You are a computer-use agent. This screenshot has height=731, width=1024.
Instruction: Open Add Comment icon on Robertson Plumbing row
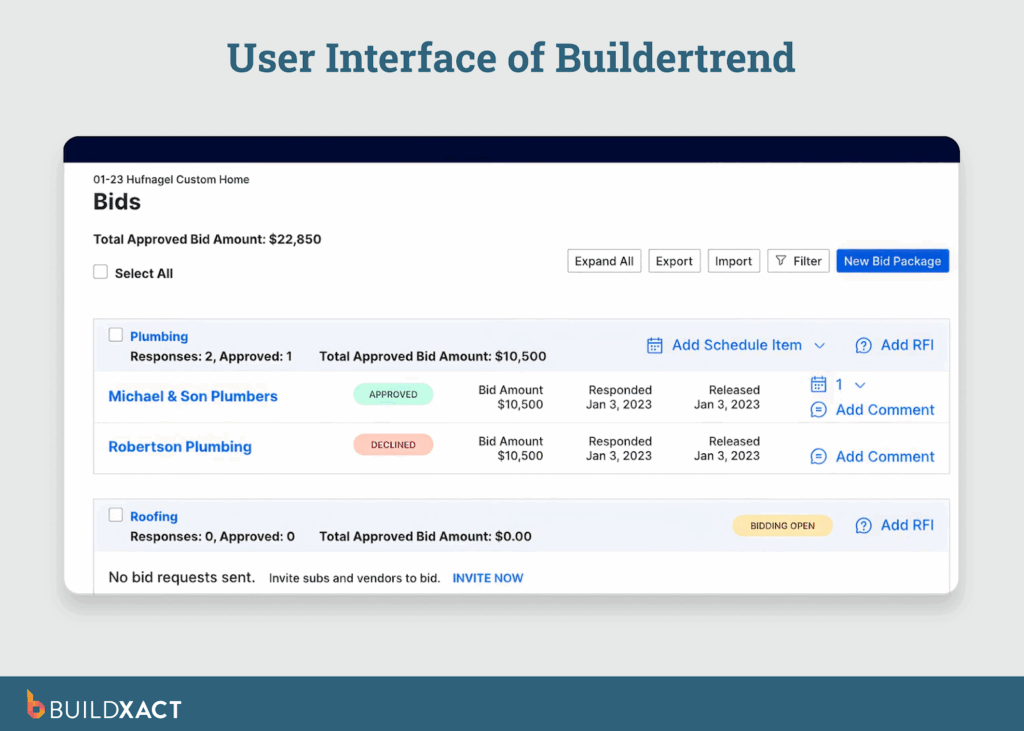tap(821, 456)
